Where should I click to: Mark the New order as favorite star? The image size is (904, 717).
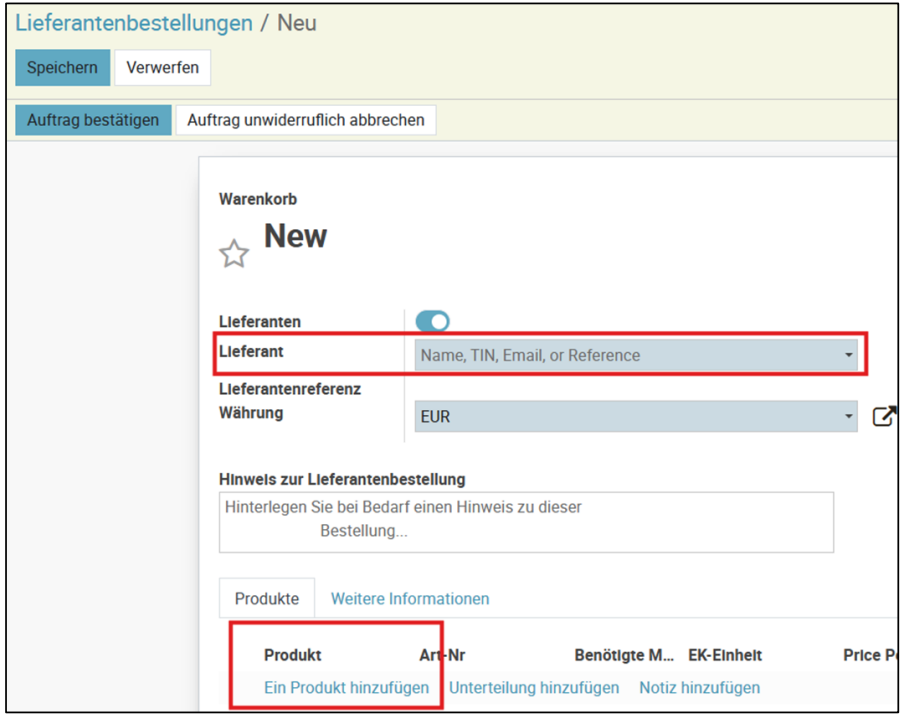point(234,254)
